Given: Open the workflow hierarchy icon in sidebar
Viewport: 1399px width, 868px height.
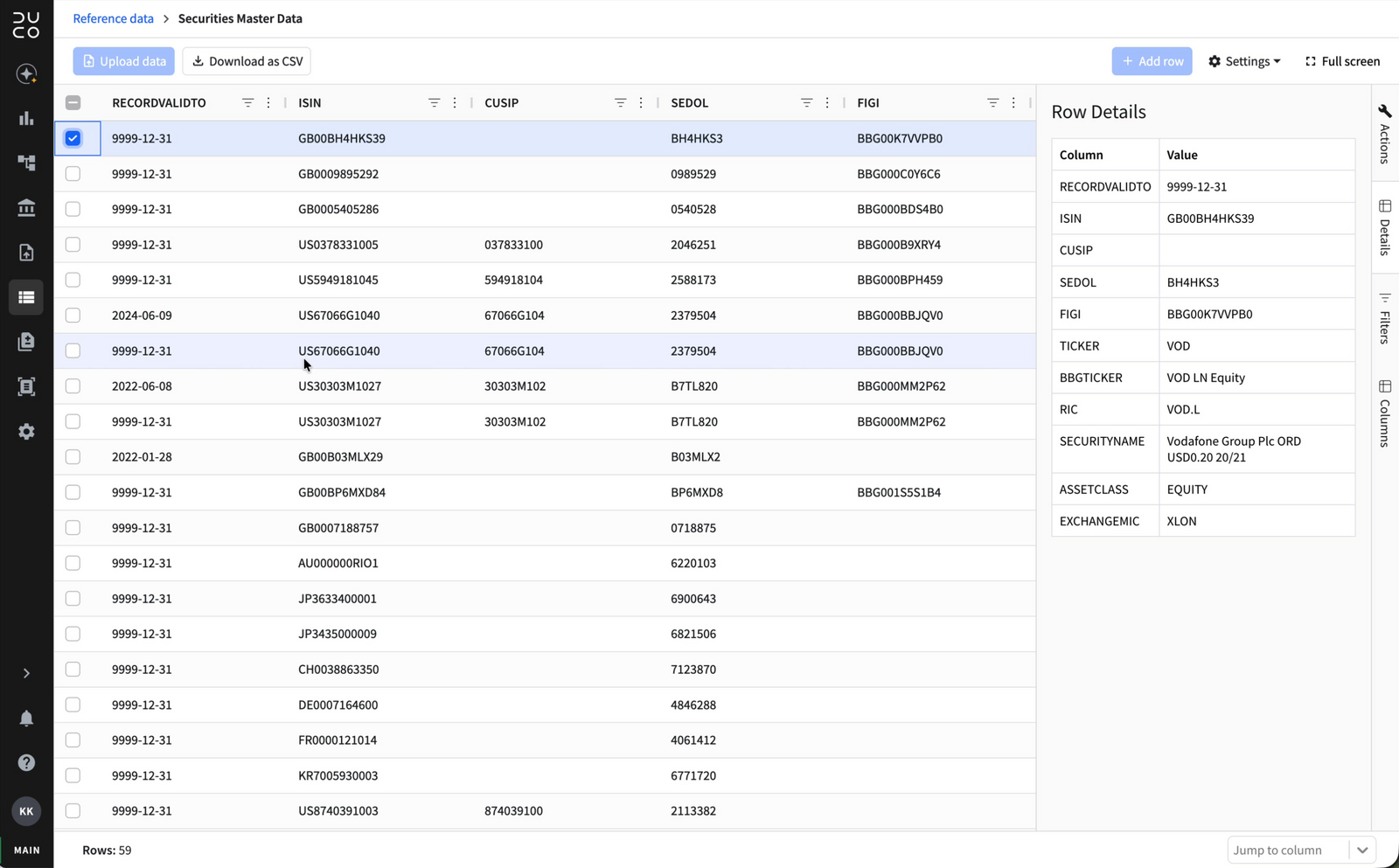Looking at the screenshot, I should [x=26, y=163].
